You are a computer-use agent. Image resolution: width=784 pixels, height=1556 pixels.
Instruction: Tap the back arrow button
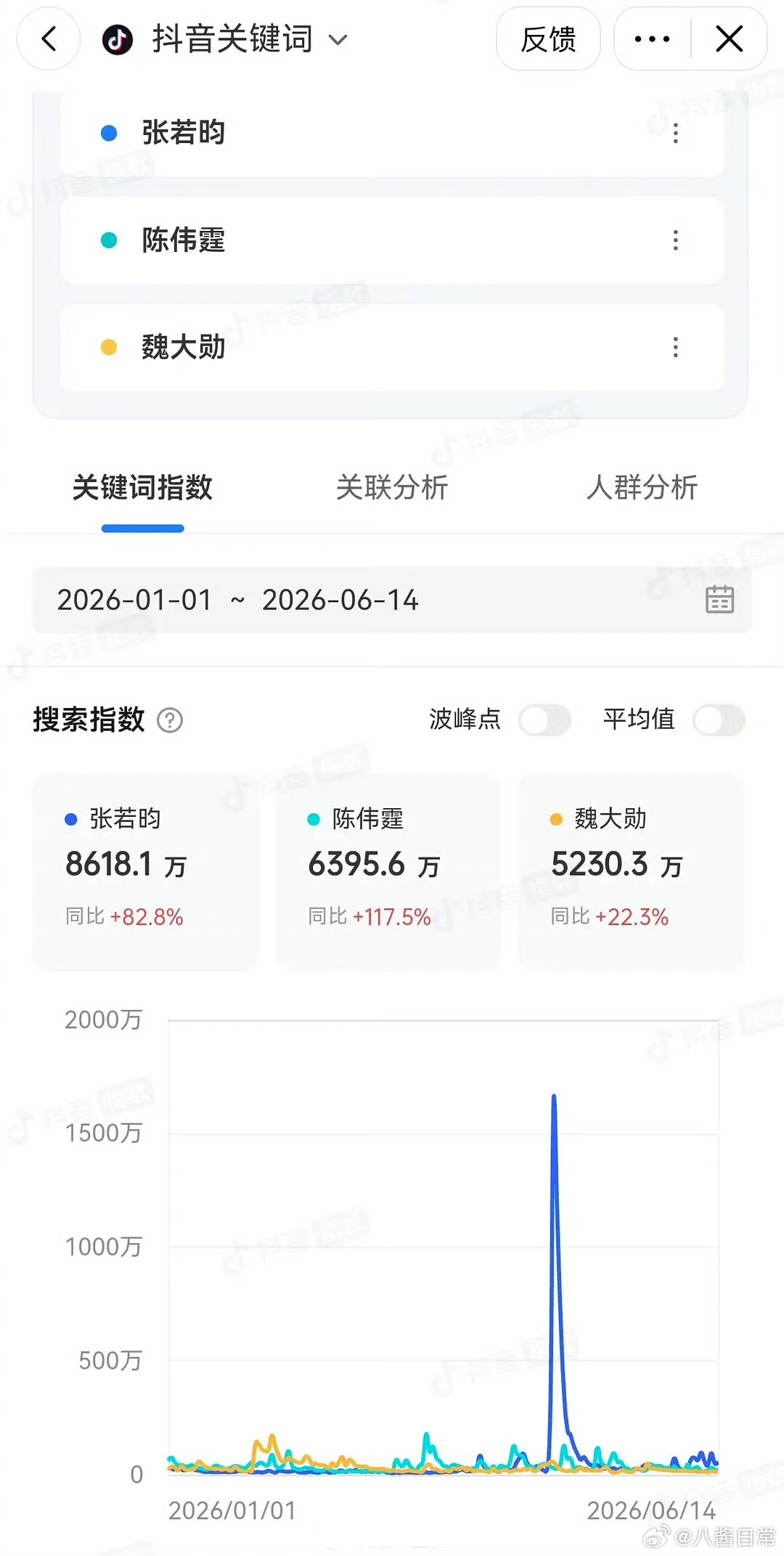(x=49, y=38)
